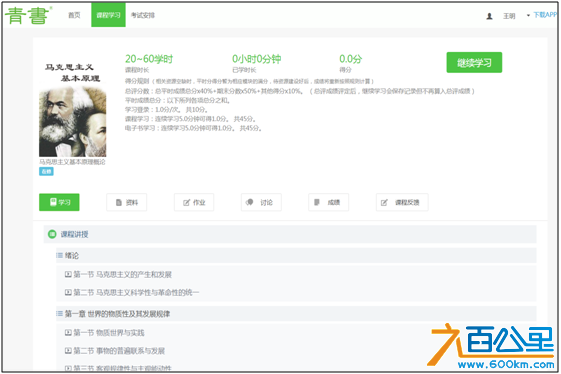Click the list icon beside 成绩

click(317, 202)
